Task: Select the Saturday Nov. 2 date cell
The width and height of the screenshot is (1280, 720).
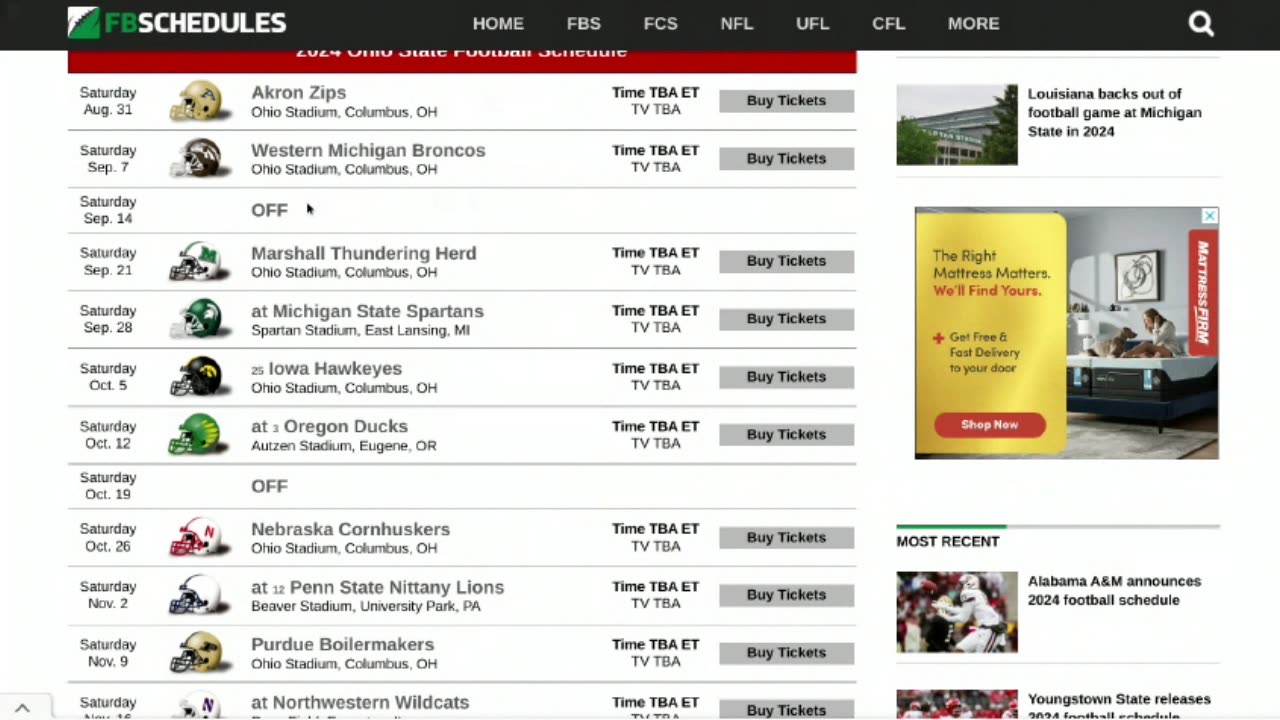Action: point(108,595)
